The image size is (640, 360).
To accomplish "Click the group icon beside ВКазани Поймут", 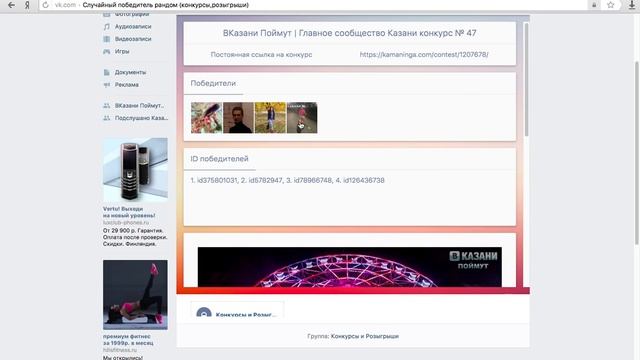I will point(107,106).
